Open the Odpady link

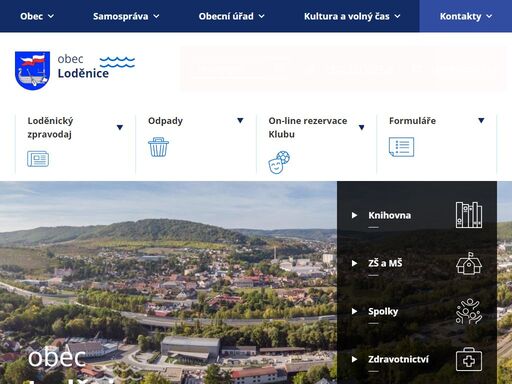pos(165,121)
